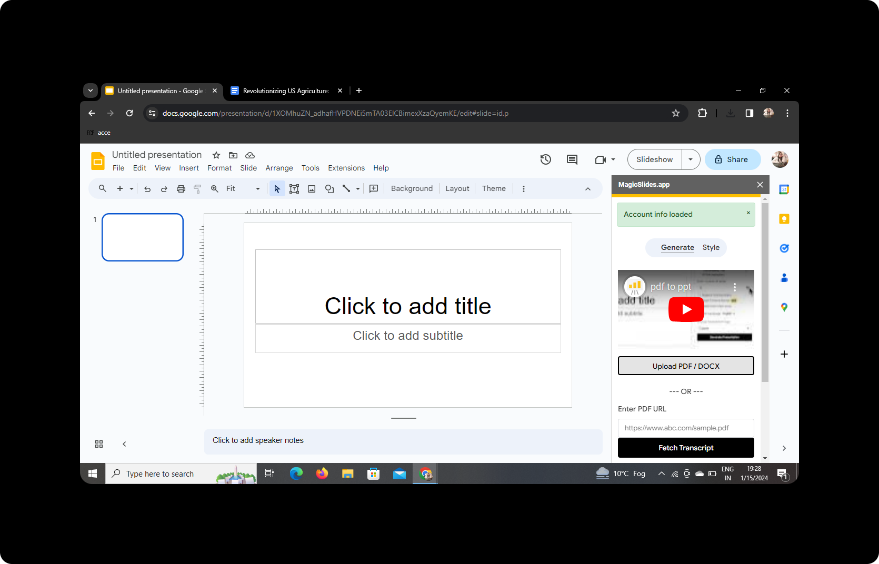This screenshot has width=879, height=564.
Task: Open the Fit zoom level dropdown
Action: click(x=243, y=189)
